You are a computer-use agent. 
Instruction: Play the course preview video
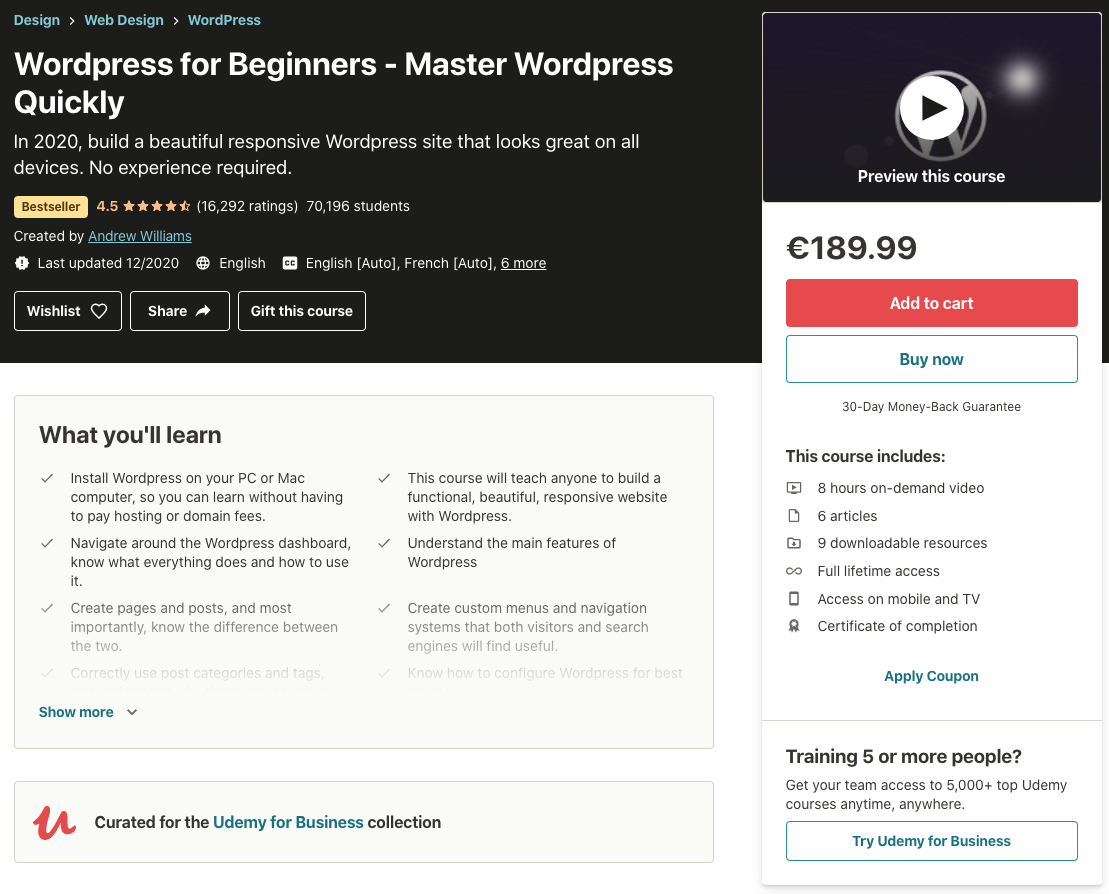click(x=931, y=108)
